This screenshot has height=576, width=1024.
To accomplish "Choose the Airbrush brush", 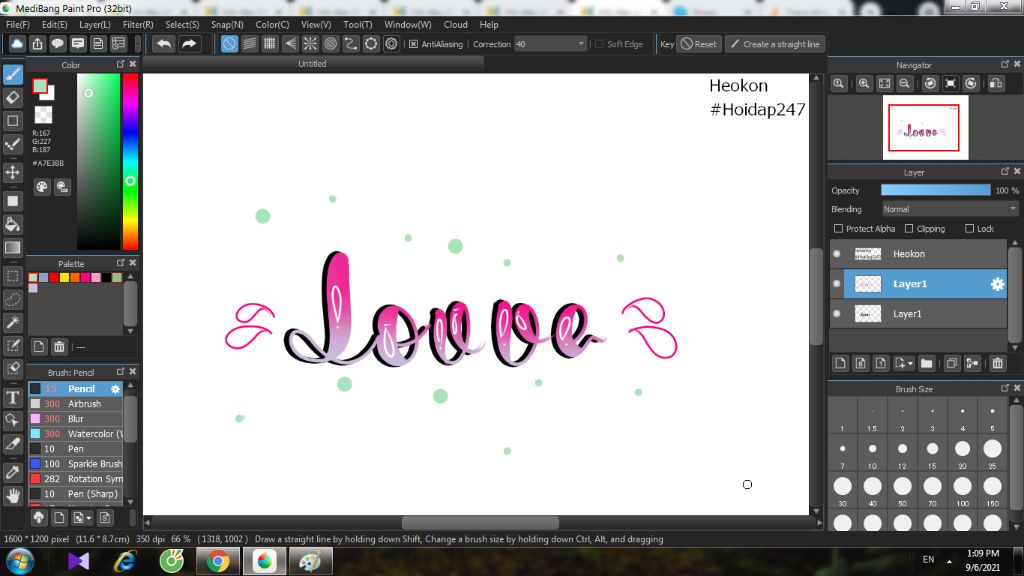I will pos(75,404).
